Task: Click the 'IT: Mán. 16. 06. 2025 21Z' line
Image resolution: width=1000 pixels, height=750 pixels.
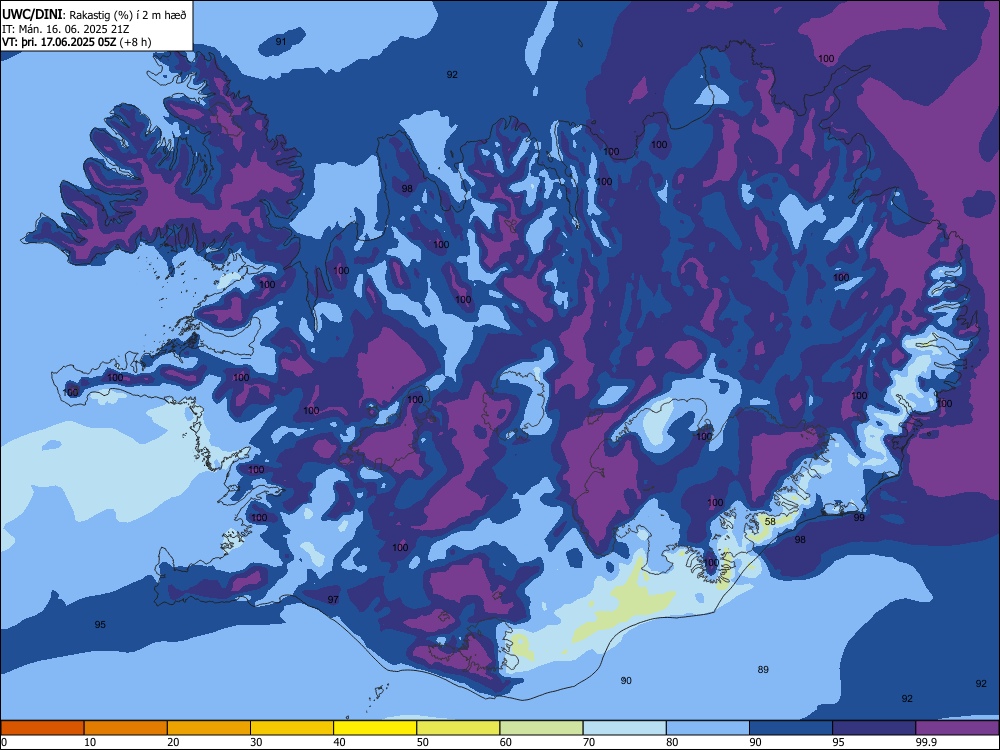Action: tap(66, 29)
